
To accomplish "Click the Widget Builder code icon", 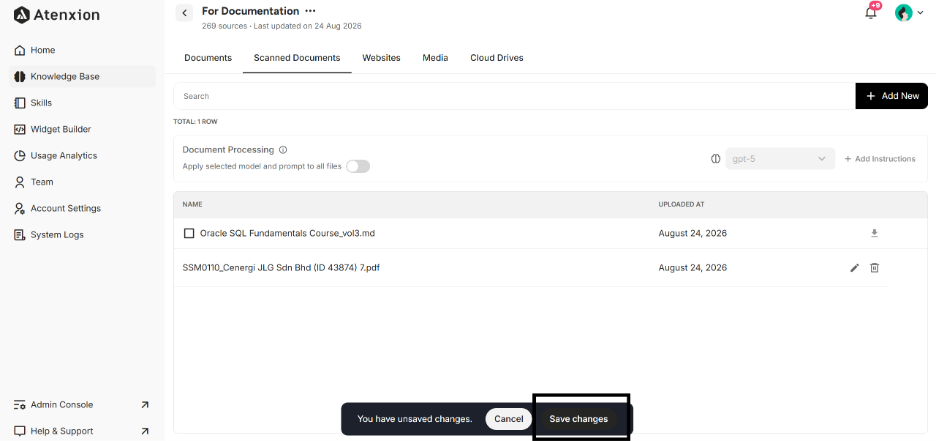I will [20, 129].
